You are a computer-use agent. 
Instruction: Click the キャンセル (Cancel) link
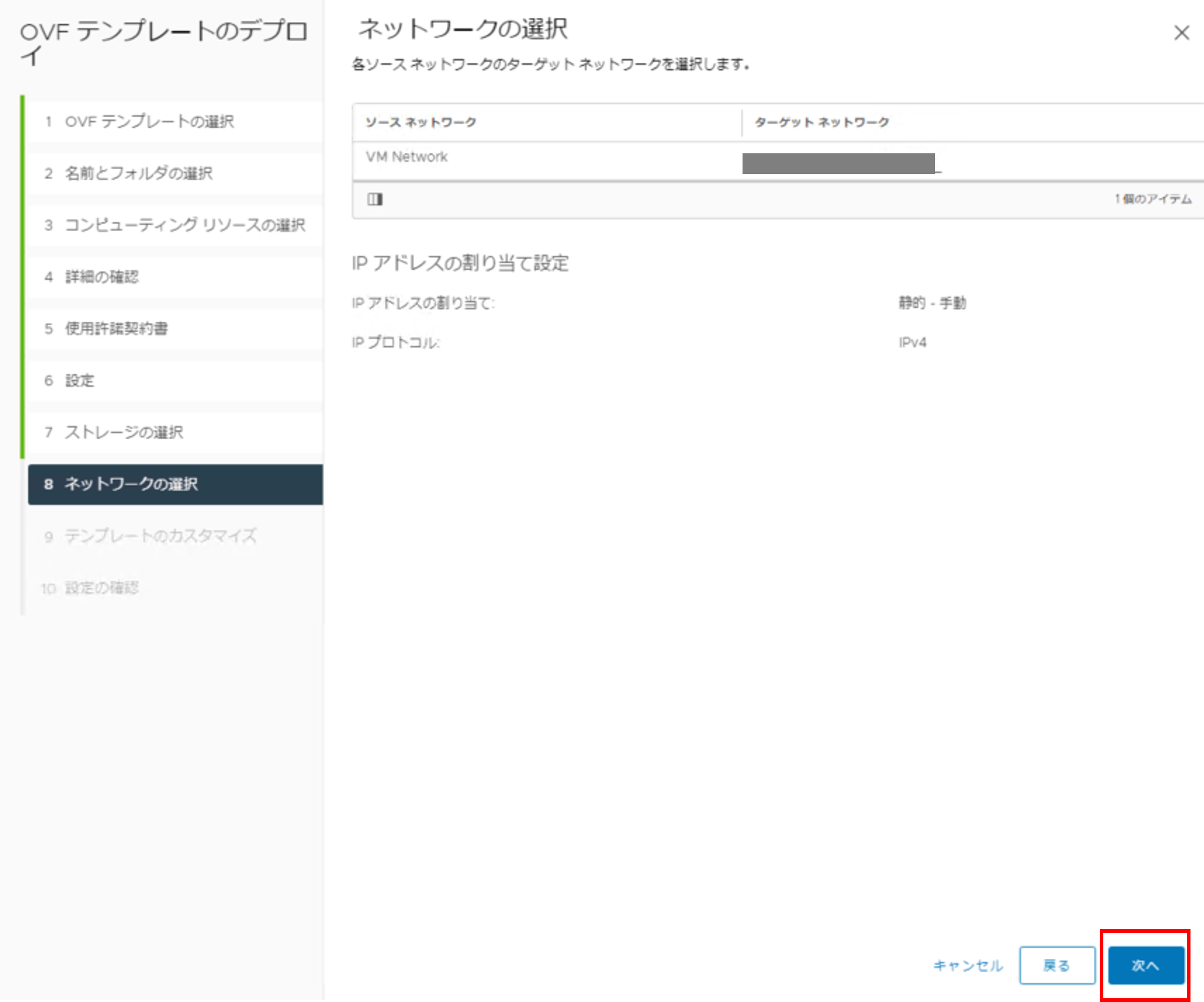coord(968,965)
